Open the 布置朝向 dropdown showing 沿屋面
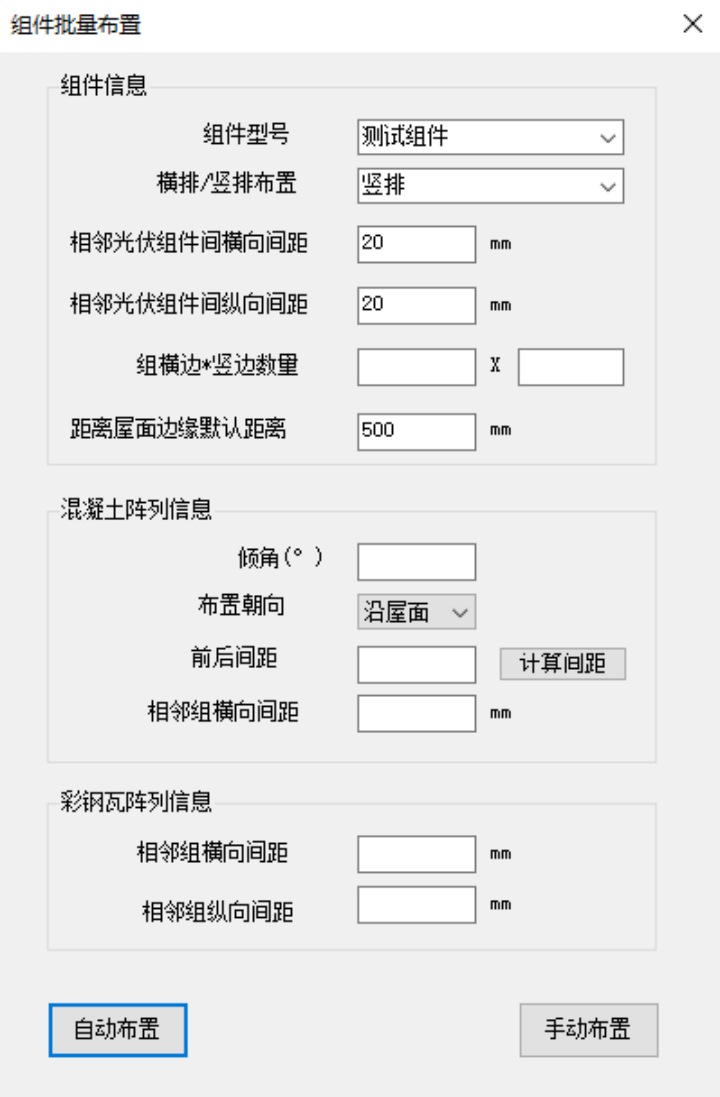 click(x=416, y=612)
